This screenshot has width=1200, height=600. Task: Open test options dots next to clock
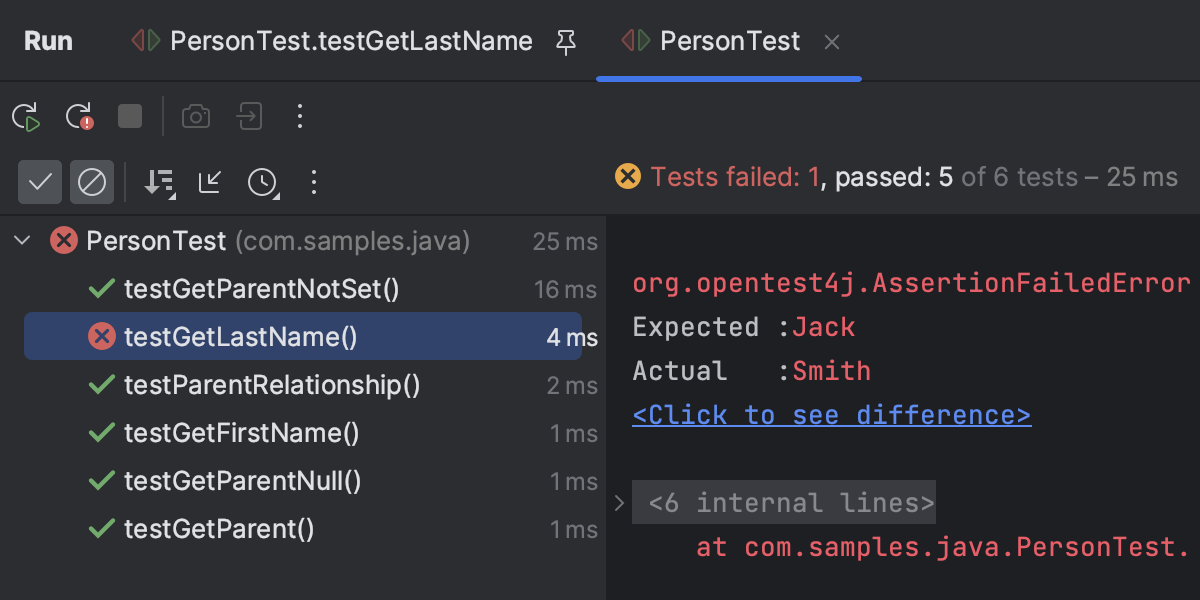(314, 182)
